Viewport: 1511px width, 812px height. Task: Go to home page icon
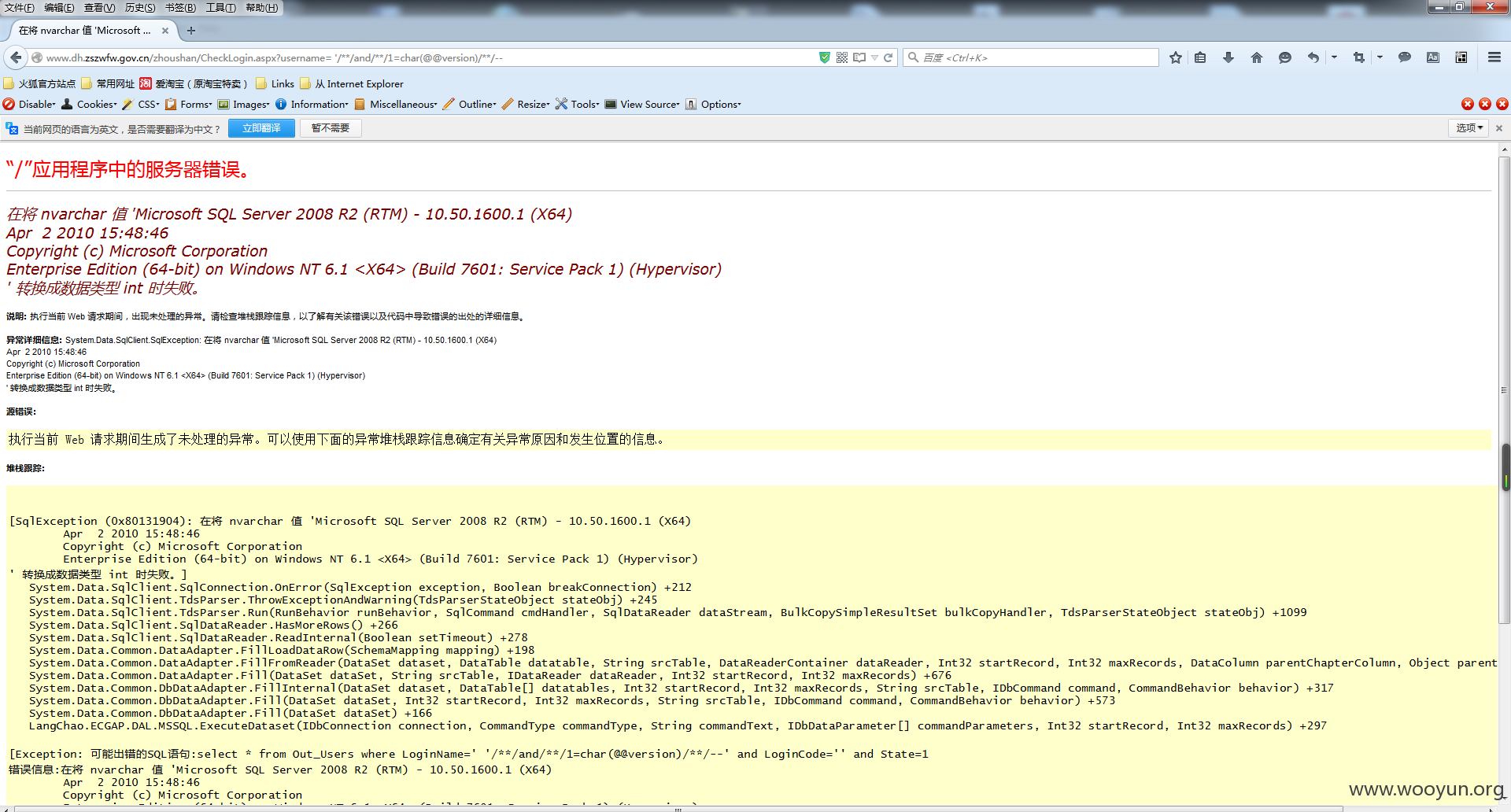(x=1257, y=57)
